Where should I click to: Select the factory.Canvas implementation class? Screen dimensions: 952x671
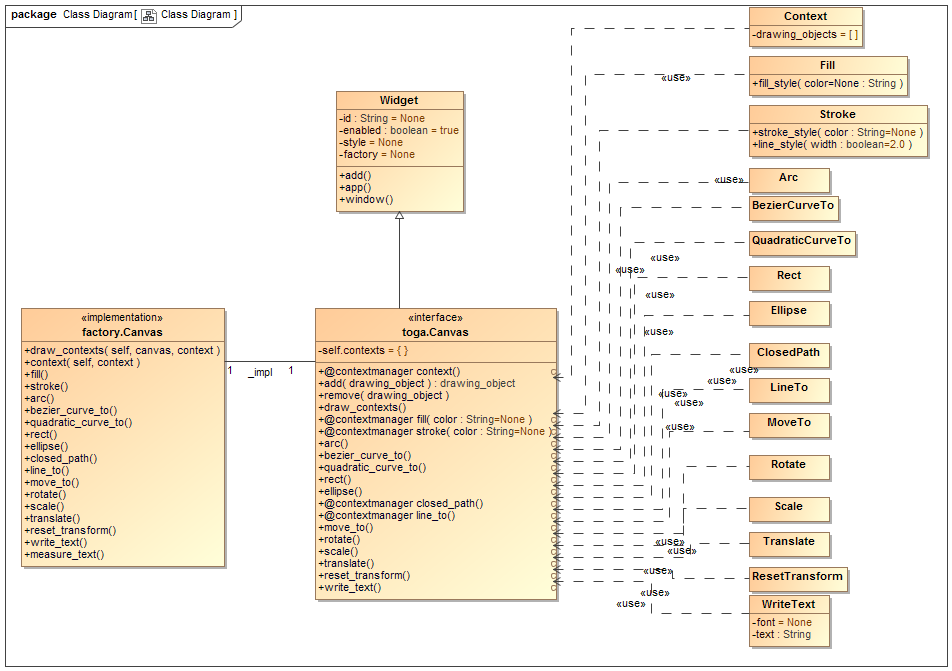[x=122, y=331]
